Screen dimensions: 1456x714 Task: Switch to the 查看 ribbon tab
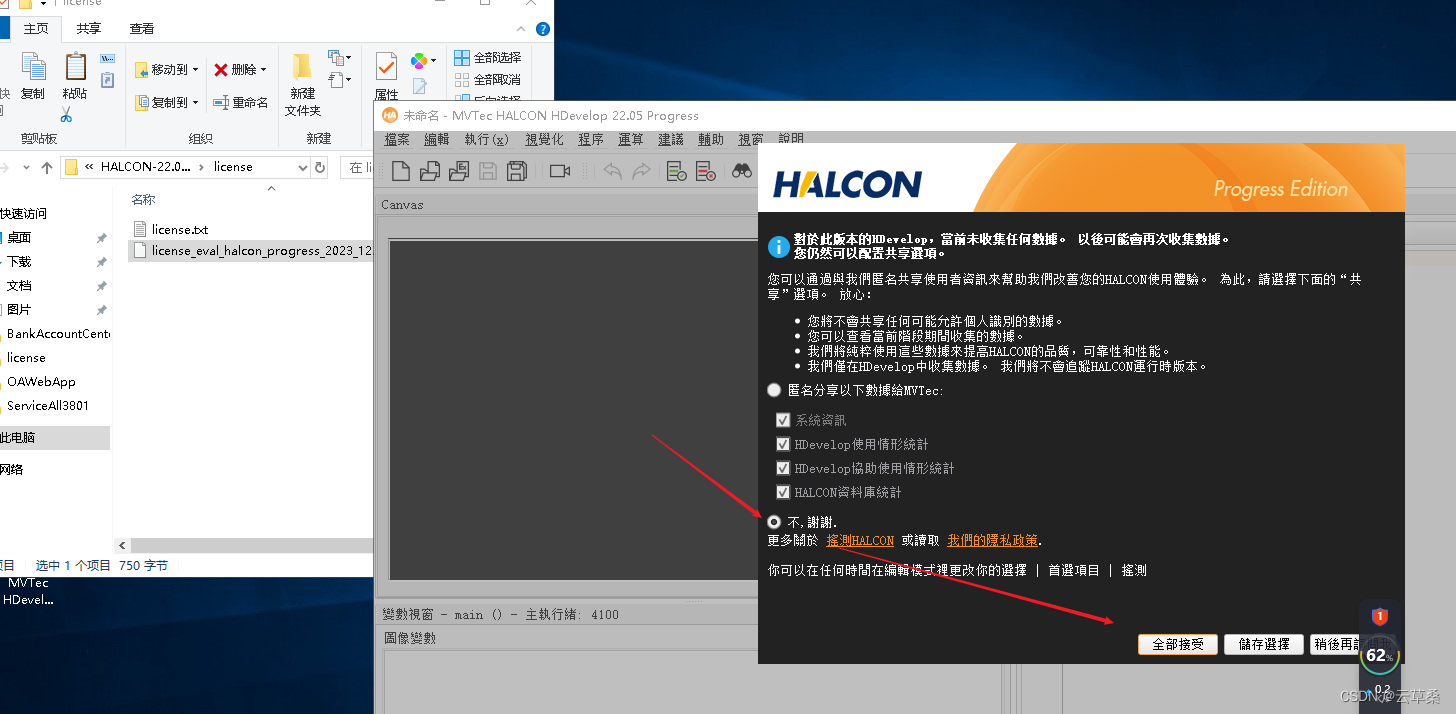point(141,28)
